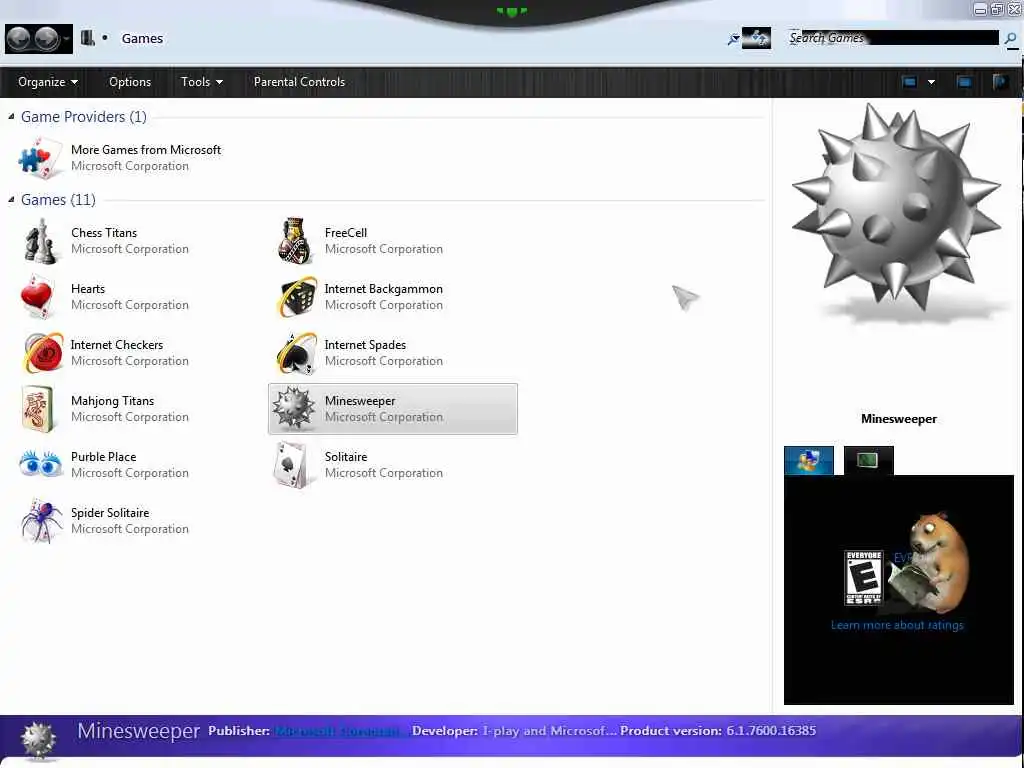Select More Games from Microsoft puzzle icon
This screenshot has height=768, width=1024.
point(40,158)
